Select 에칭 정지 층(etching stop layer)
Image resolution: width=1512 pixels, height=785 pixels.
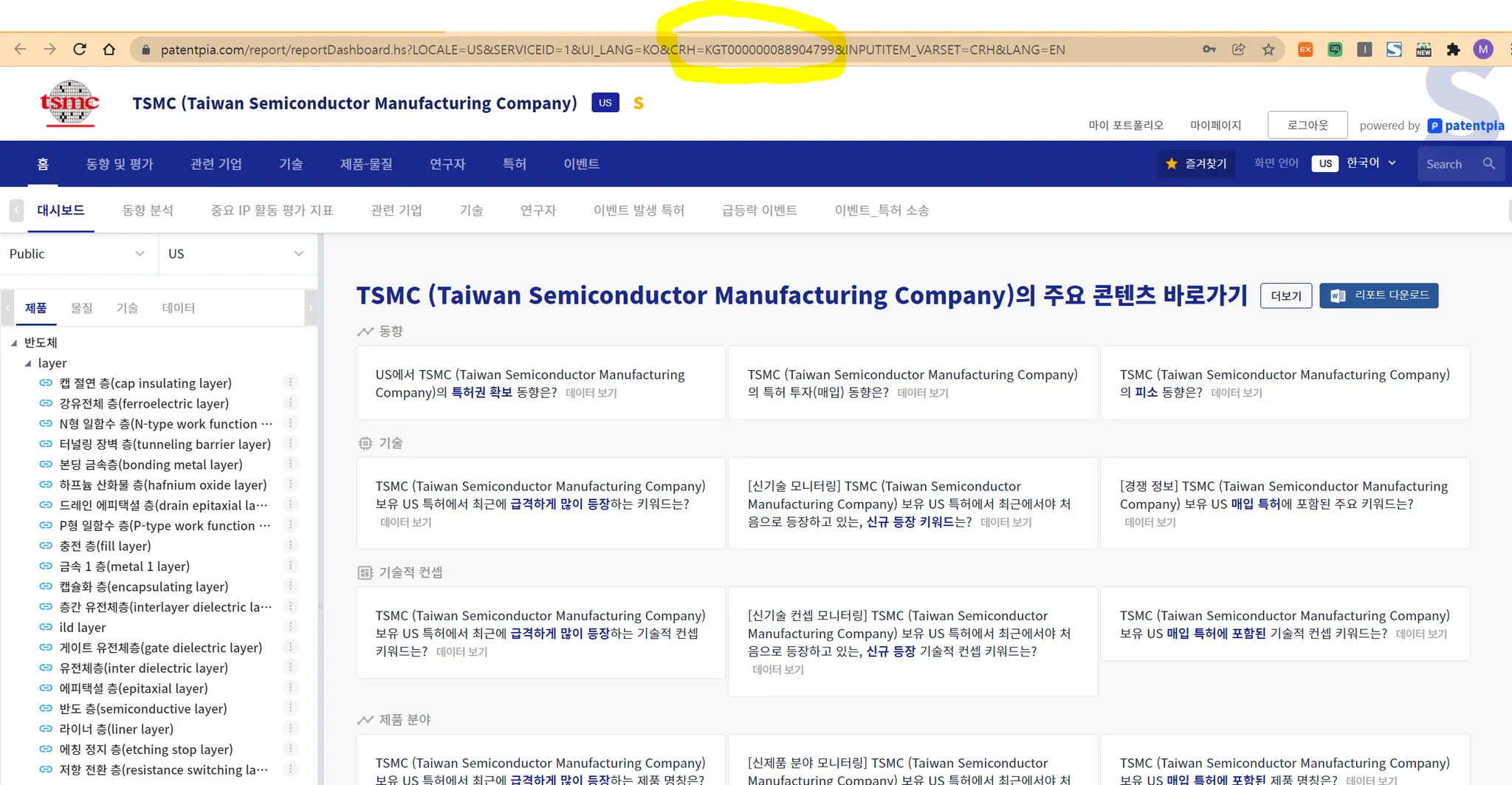point(146,750)
